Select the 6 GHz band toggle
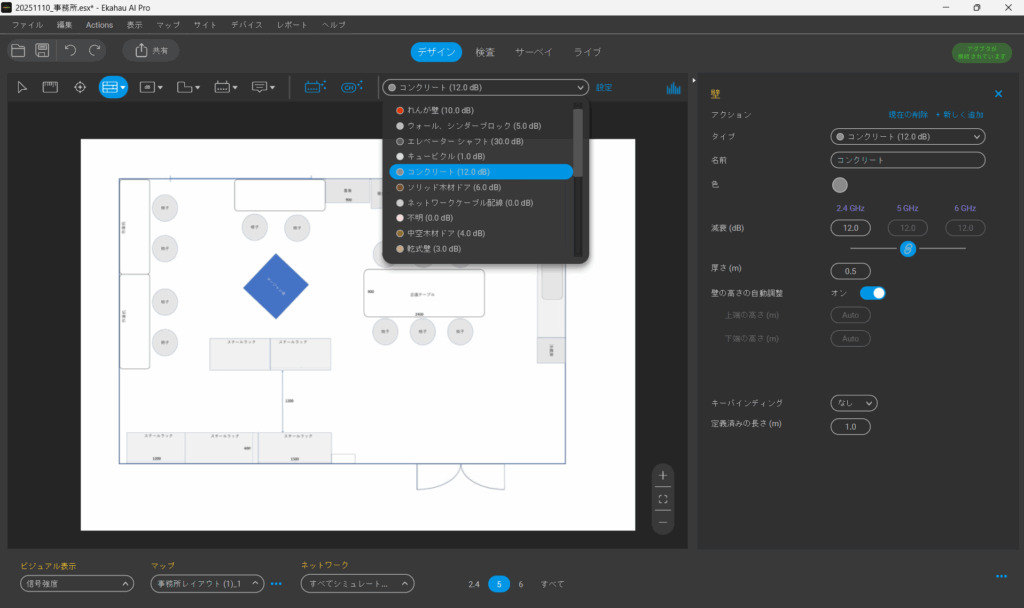This screenshot has width=1024, height=608. 520,584
